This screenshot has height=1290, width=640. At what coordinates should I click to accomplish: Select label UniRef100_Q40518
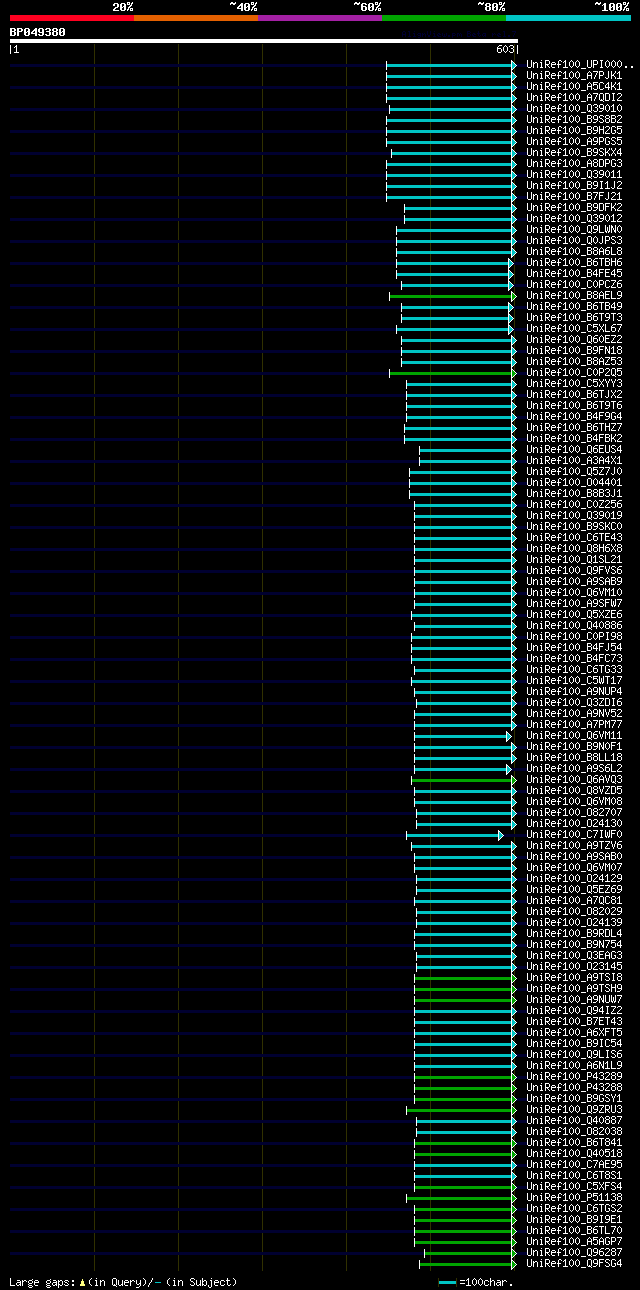(x=574, y=1153)
